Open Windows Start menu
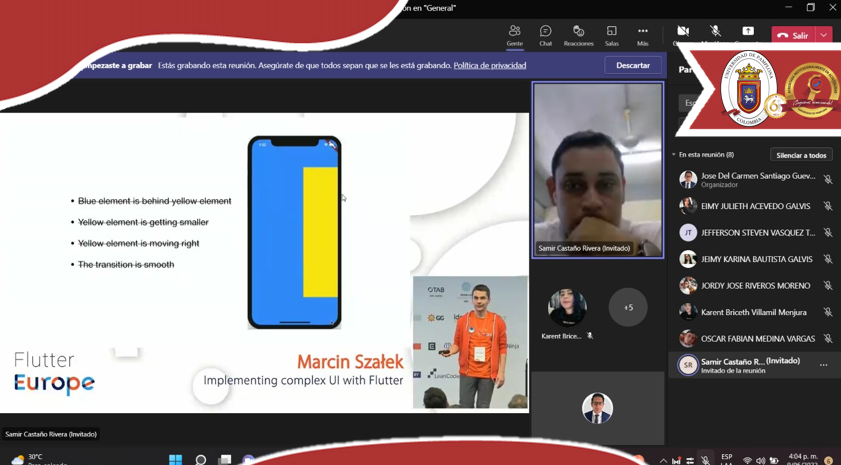Image resolution: width=841 pixels, height=465 pixels. pos(175,459)
